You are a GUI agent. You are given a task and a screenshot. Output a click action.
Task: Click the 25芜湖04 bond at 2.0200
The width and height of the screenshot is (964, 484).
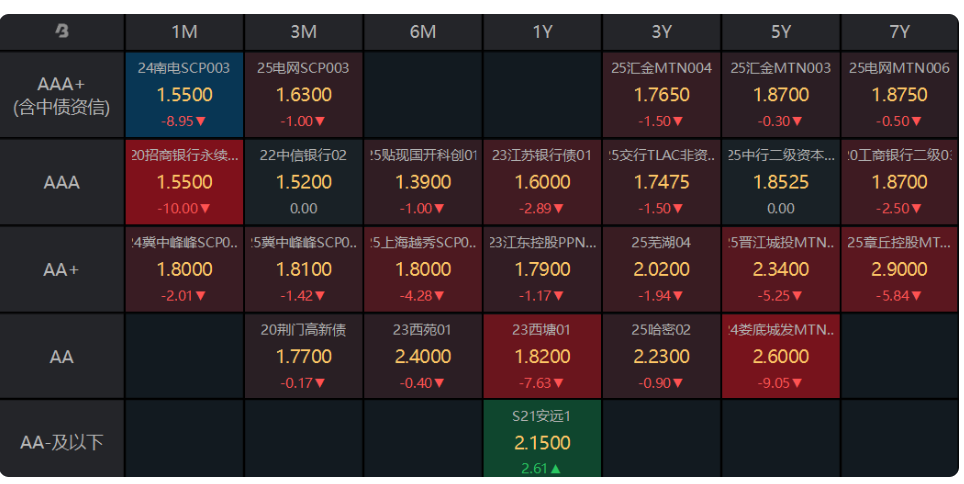tap(661, 270)
